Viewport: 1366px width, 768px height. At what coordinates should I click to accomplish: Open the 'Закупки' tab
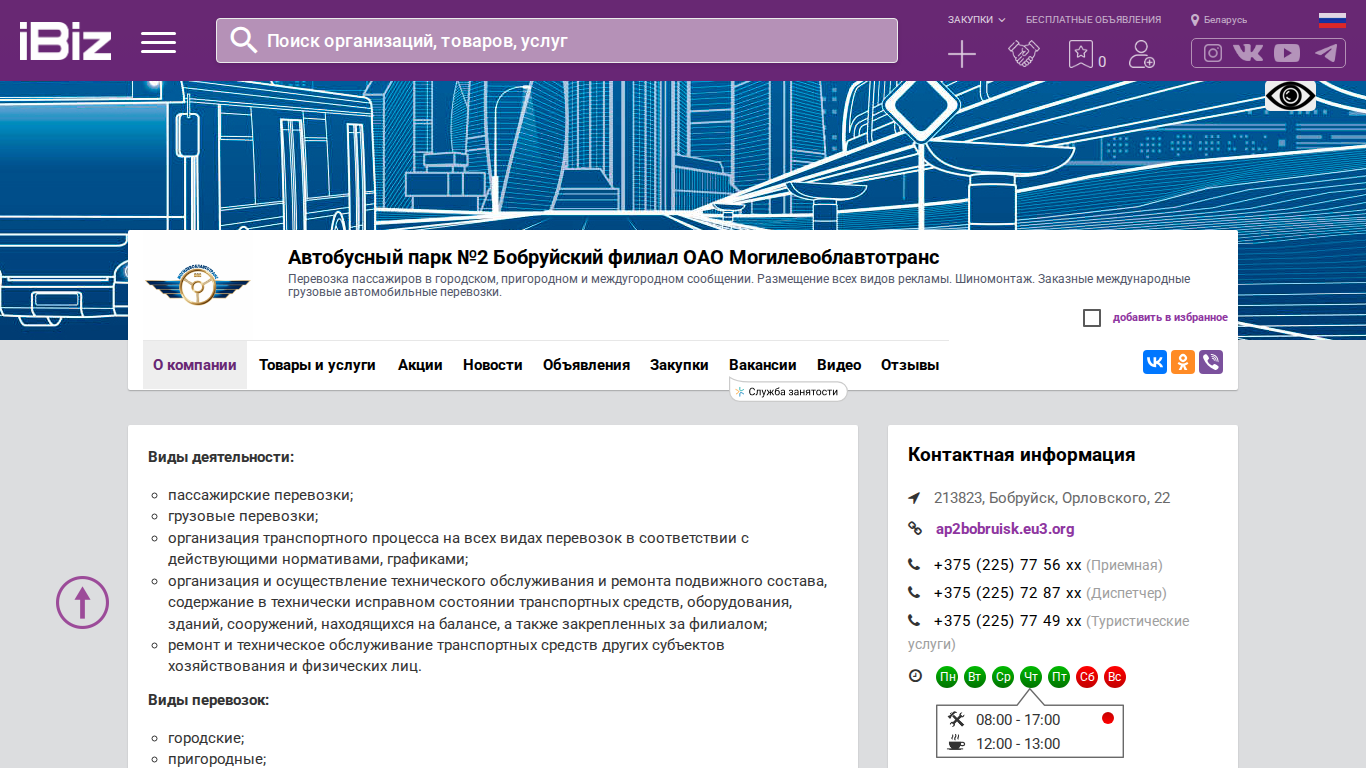tap(679, 365)
